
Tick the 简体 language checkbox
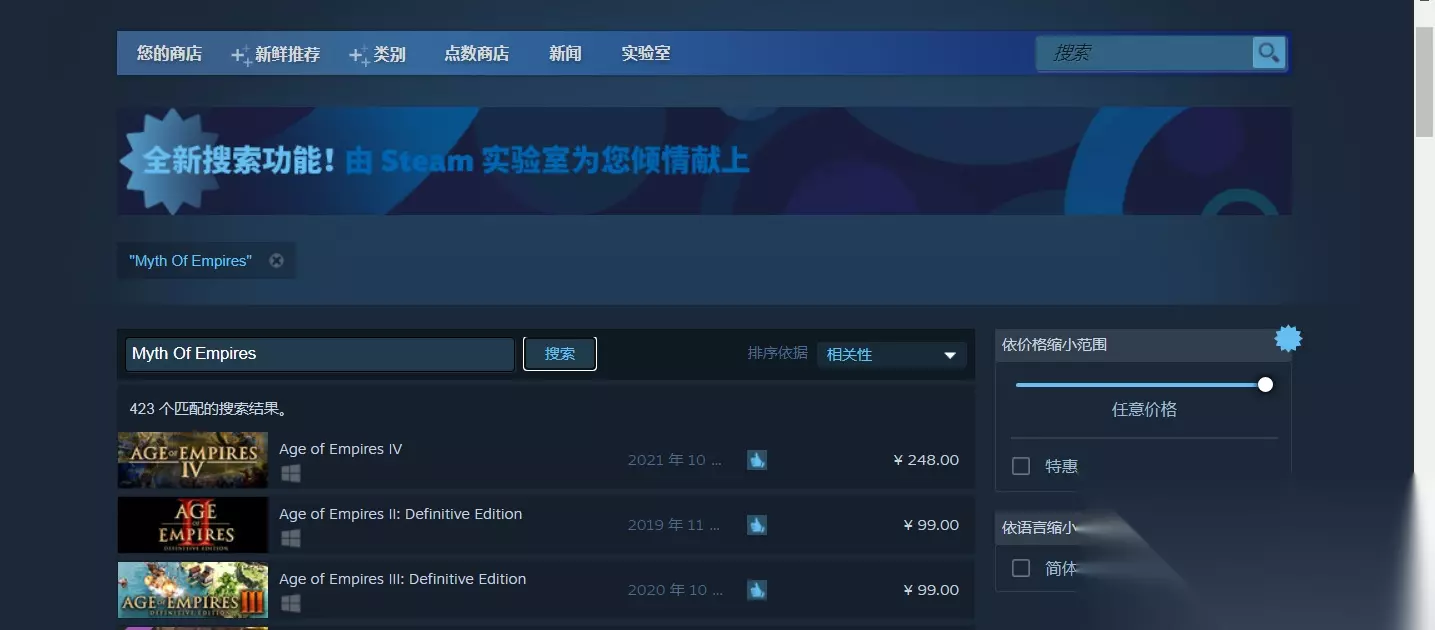tap(1021, 568)
